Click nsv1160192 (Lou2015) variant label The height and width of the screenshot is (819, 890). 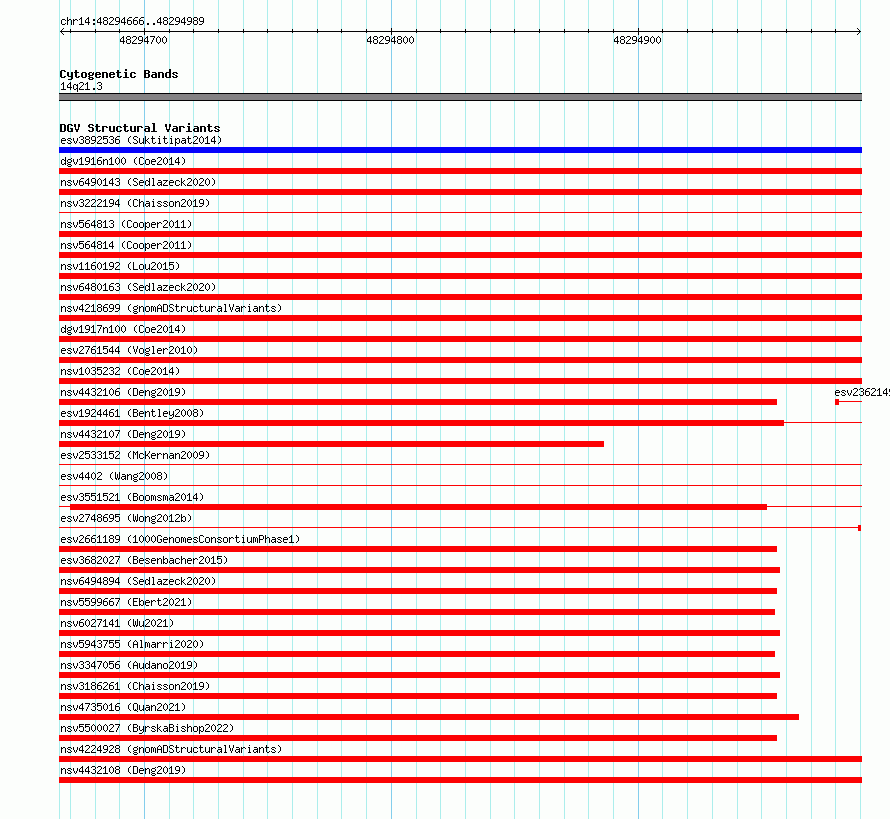click(x=120, y=266)
